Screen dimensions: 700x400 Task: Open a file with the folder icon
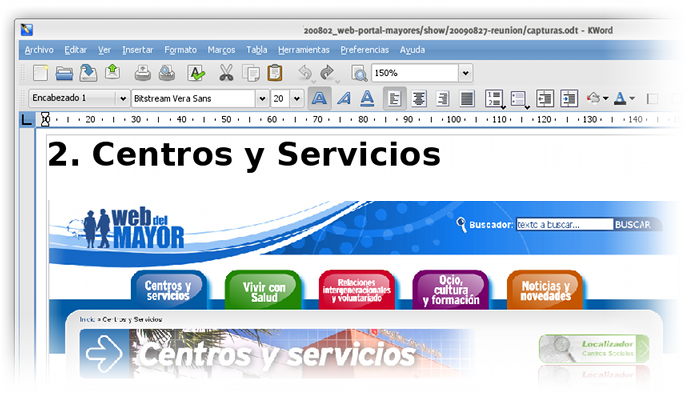[x=64, y=73]
